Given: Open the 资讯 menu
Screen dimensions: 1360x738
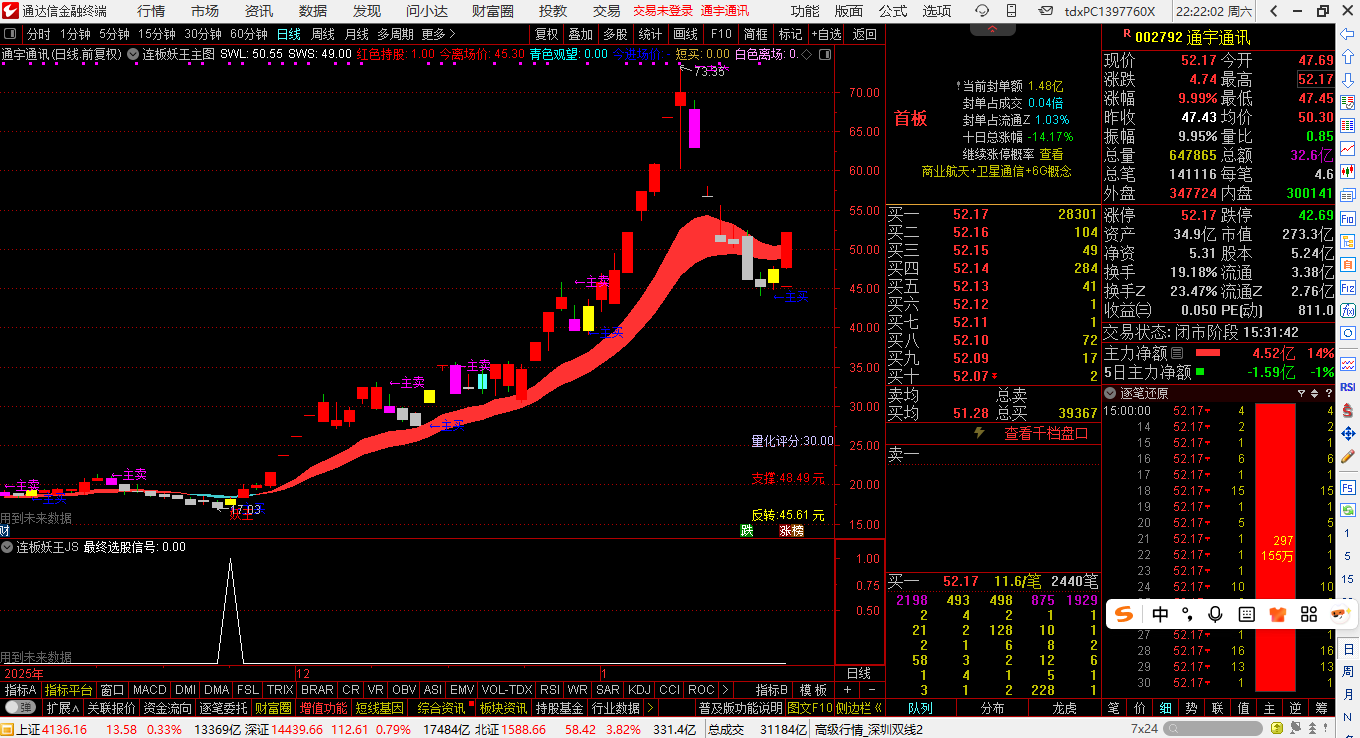Looking at the screenshot, I should [x=259, y=11].
